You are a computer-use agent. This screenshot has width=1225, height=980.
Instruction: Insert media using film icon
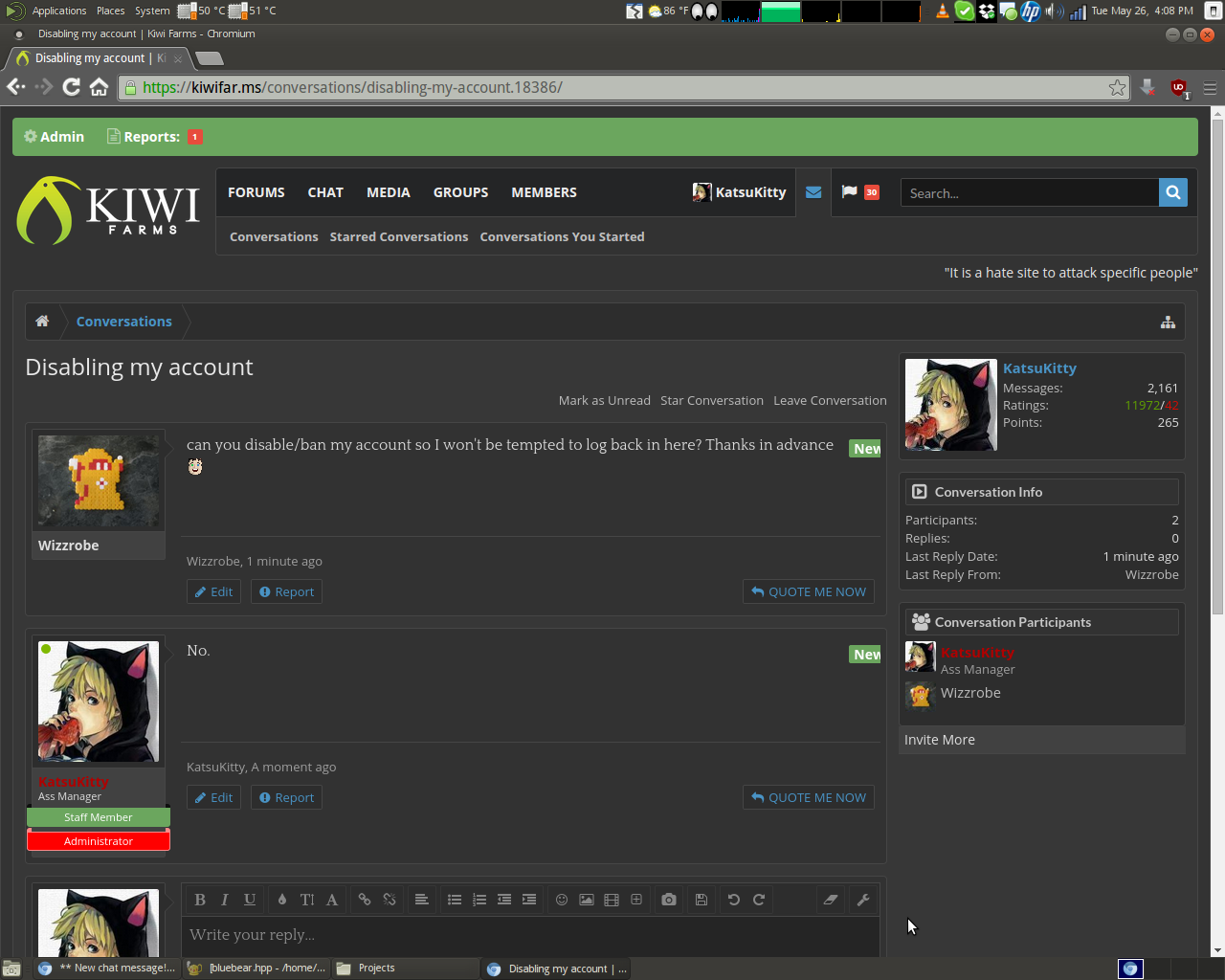click(612, 900)
